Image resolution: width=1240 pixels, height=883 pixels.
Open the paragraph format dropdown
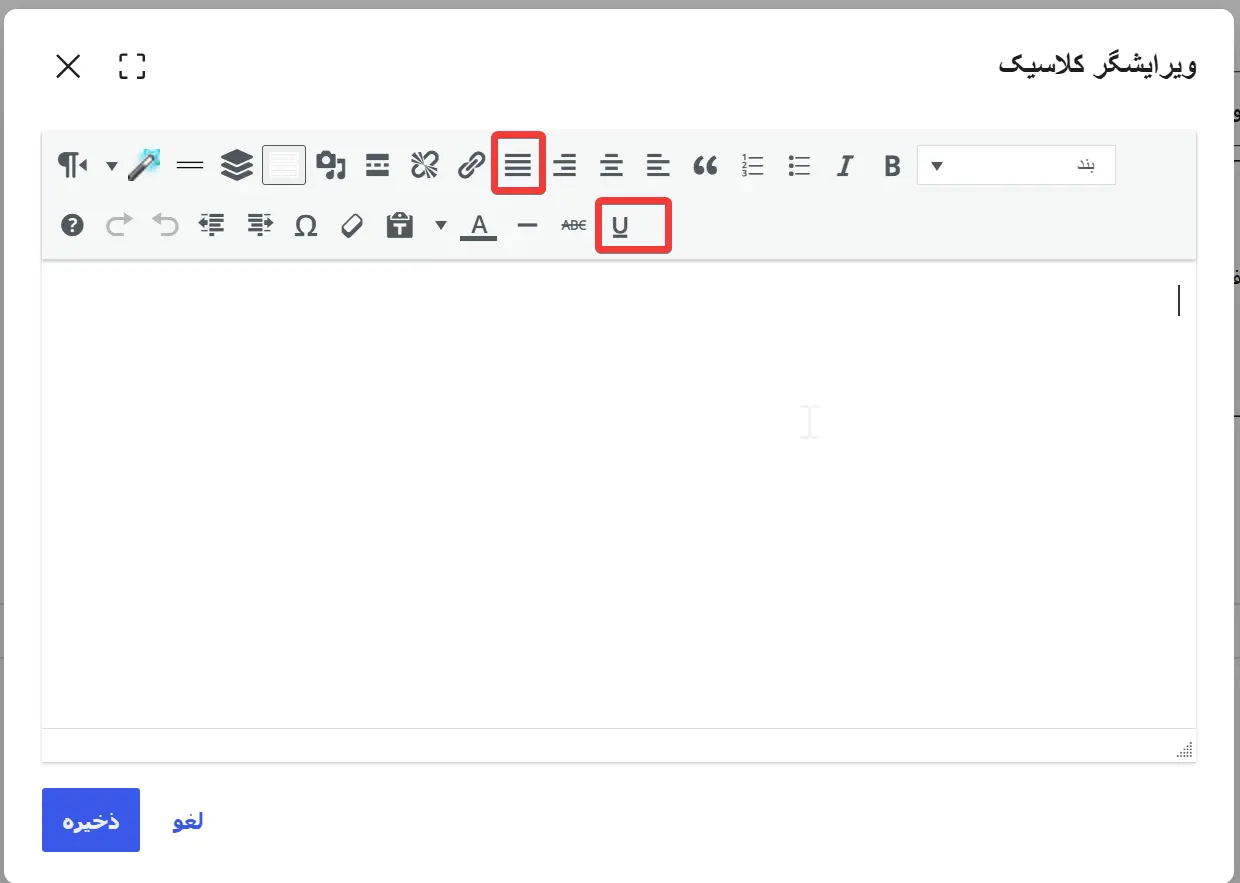[x=1016, y=166]
